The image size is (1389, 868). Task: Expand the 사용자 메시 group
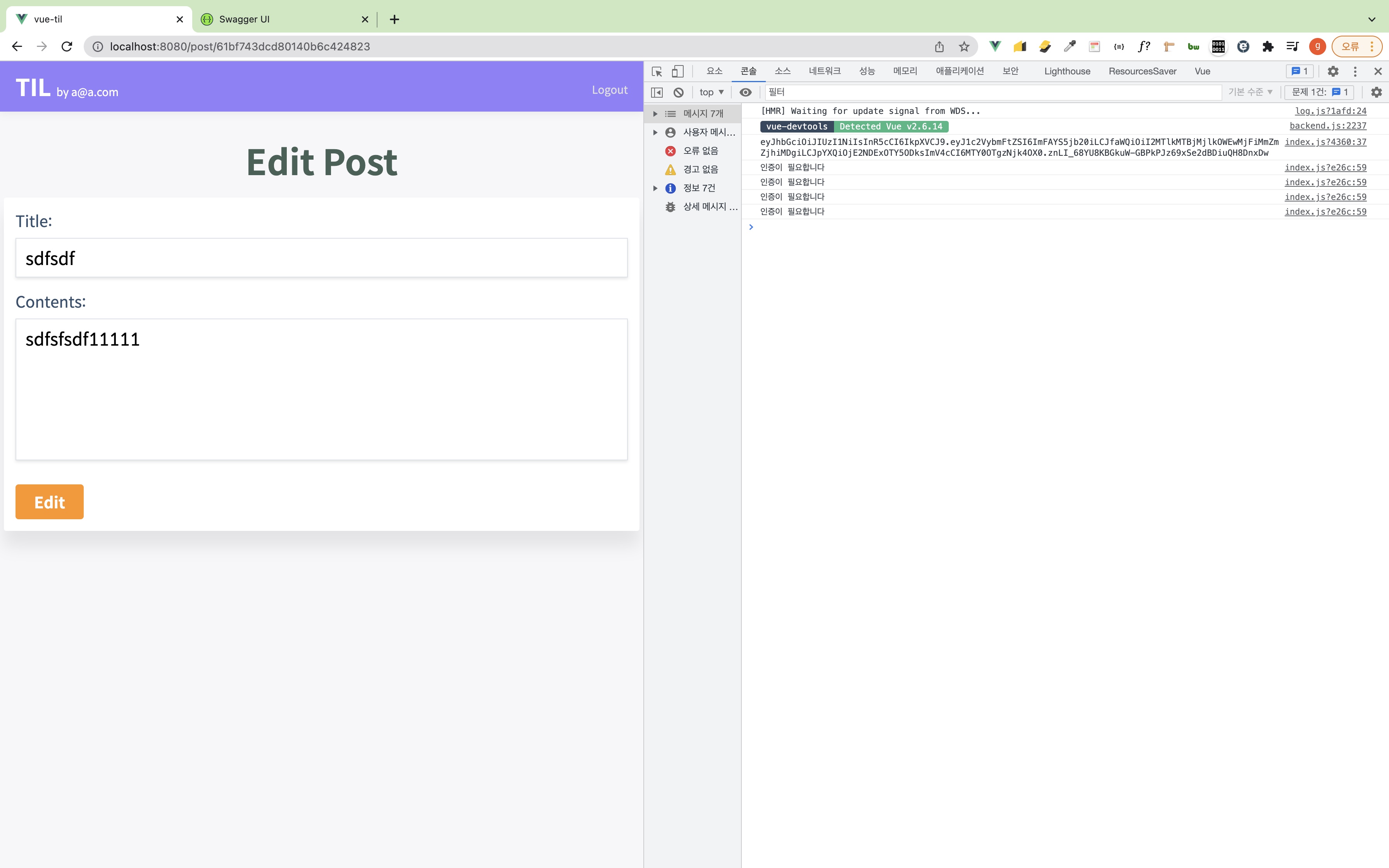[x=655, y=132]
